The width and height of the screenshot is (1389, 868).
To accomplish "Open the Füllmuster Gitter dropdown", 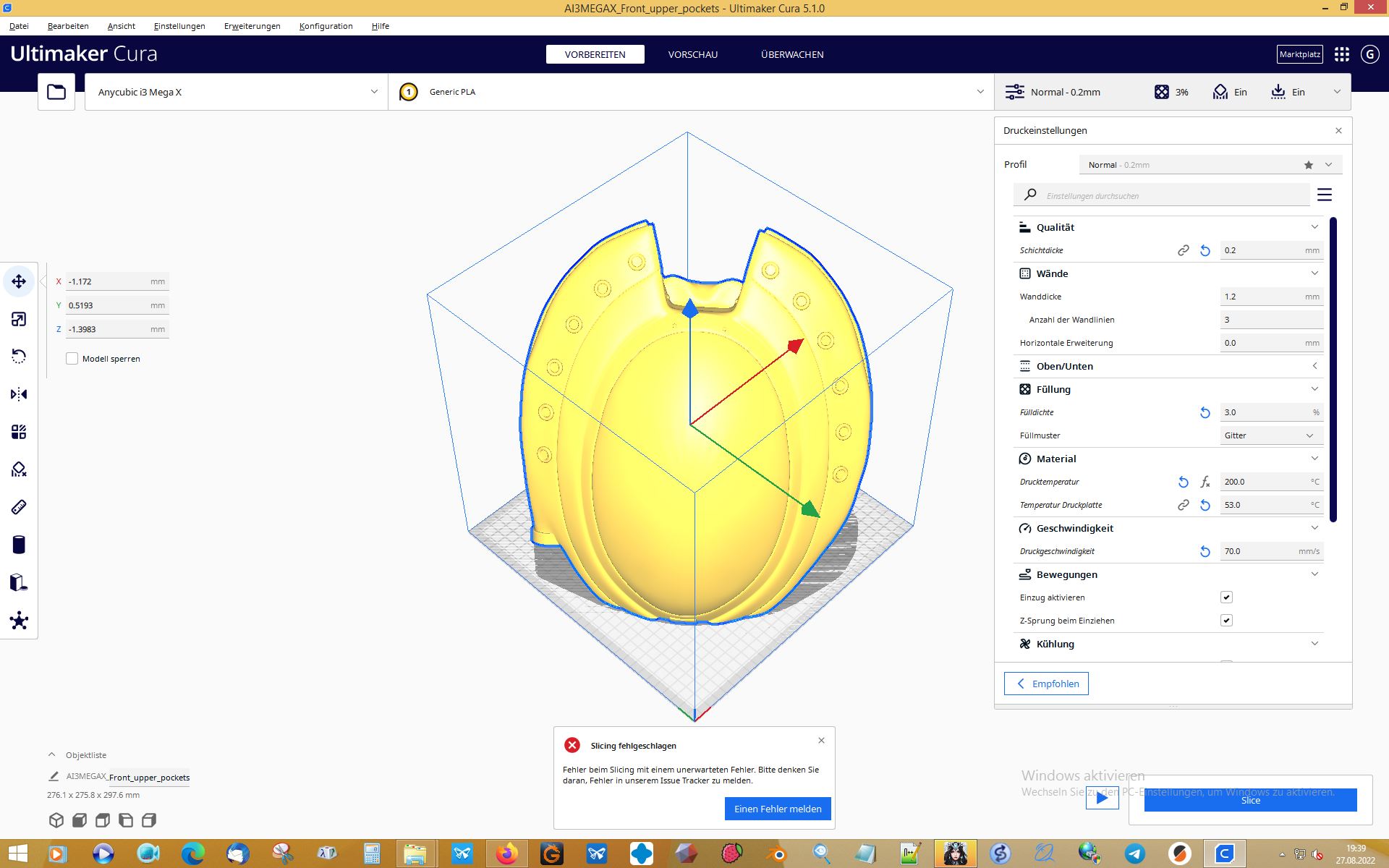I will pyautogui.click(x=1271, y=435).
